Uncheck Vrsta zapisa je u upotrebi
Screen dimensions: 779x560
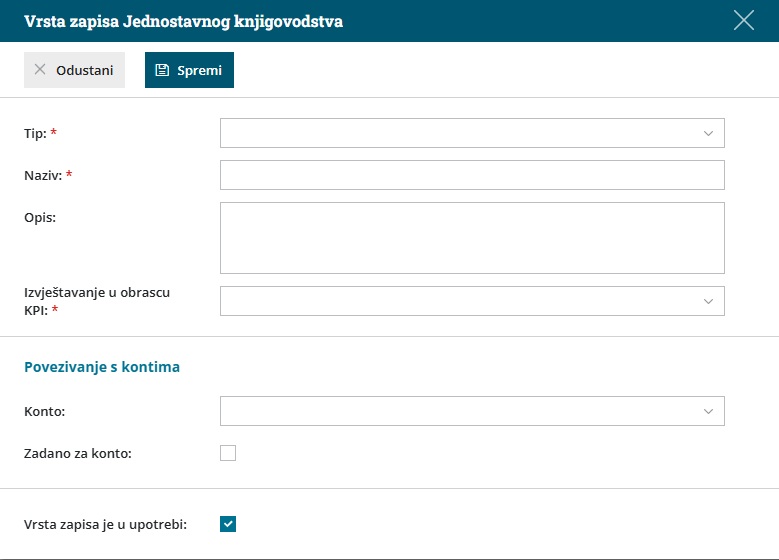coord(228,524)
